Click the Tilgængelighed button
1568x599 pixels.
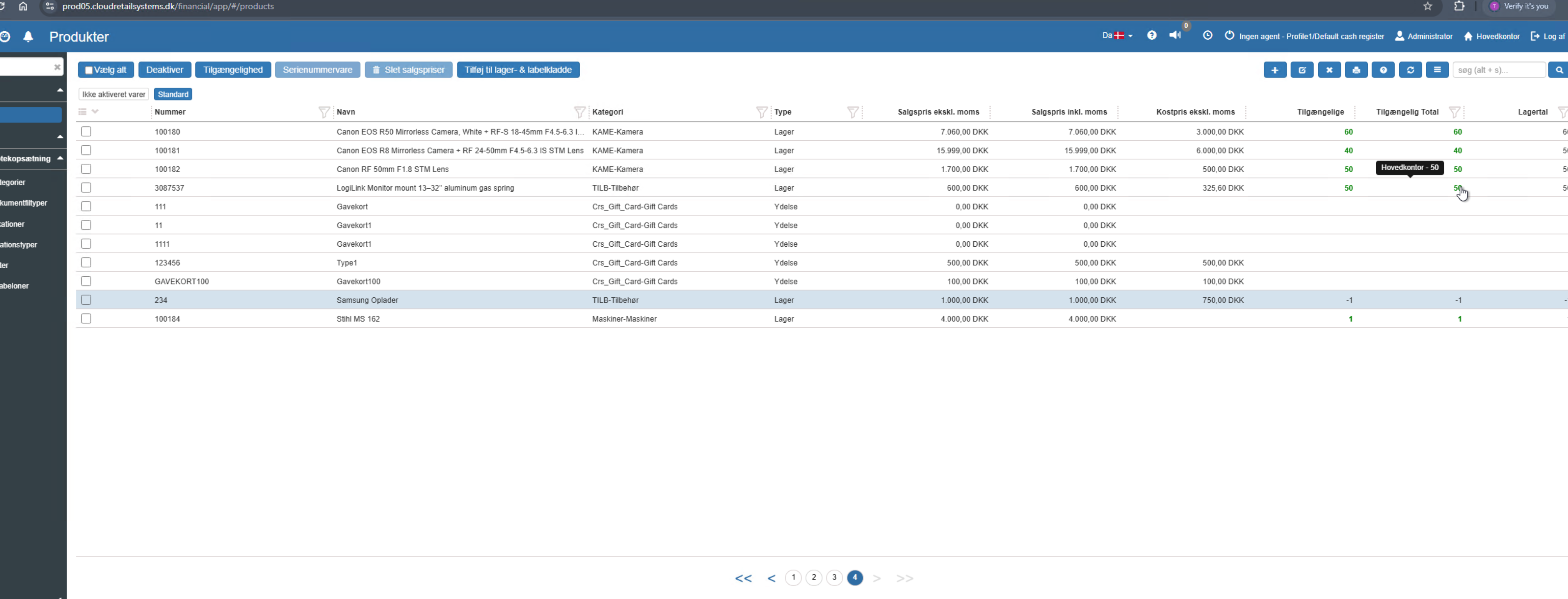point(233,70)
